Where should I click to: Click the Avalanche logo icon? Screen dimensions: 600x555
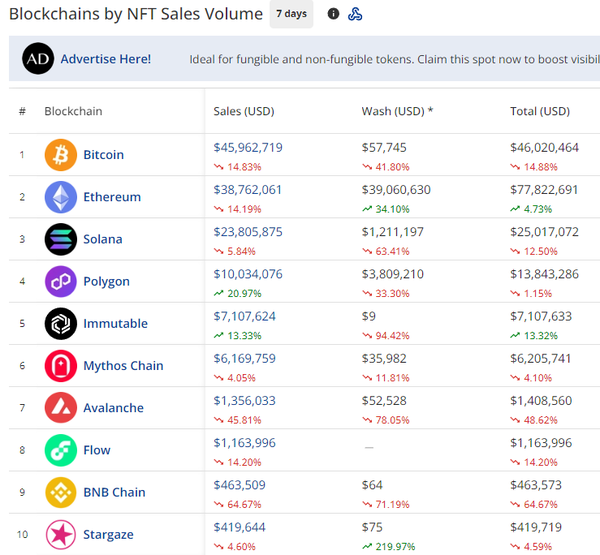pyautogui.click(x=60, y=408)
